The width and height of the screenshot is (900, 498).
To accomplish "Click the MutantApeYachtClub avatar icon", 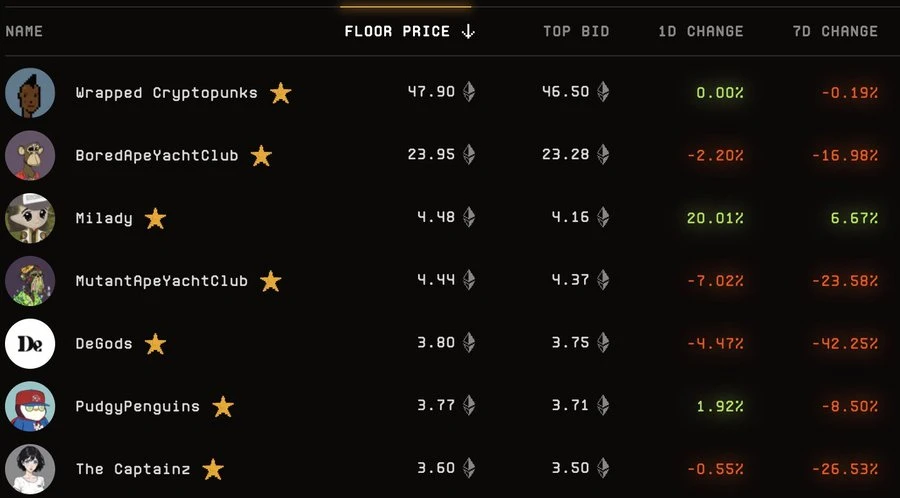I will pos(30,281).
